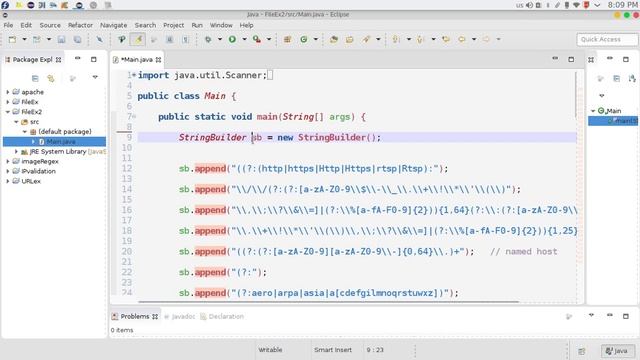Expand the apache project node
The height and width of the screenshot is (360, 640).
coord(7,92)
